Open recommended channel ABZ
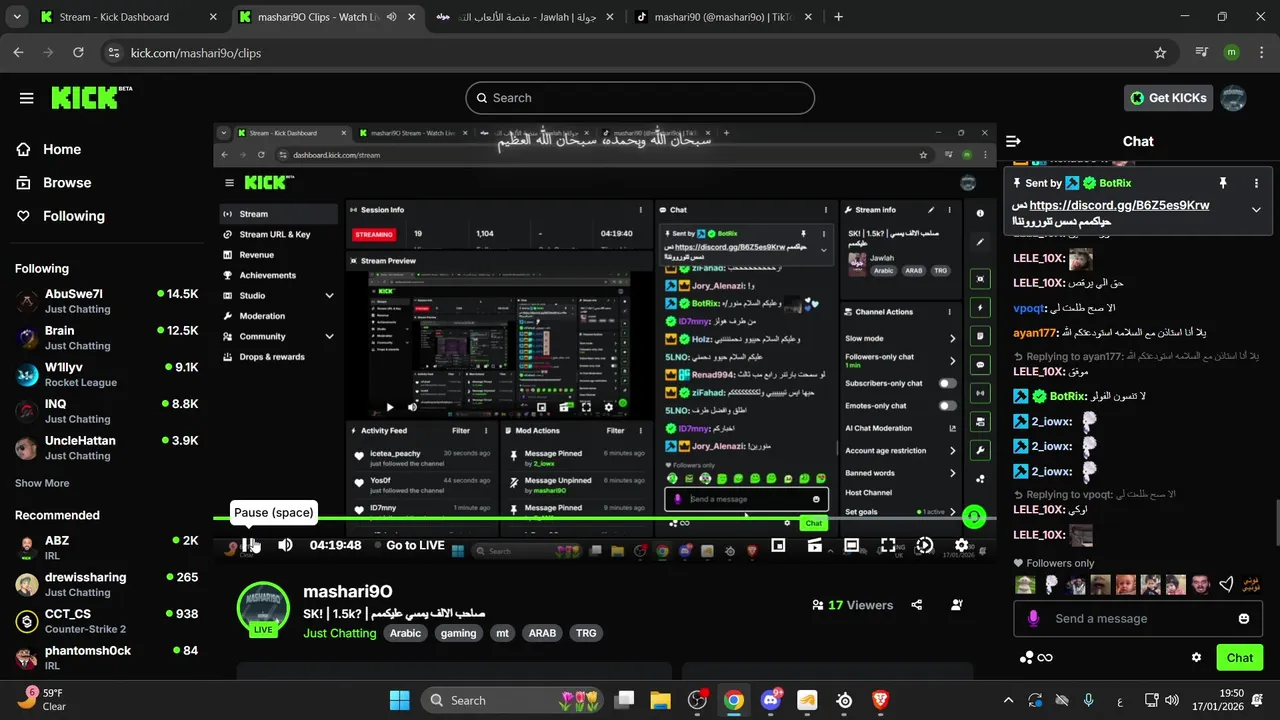Screen dimensions: 1280x720 click(106, 548)
